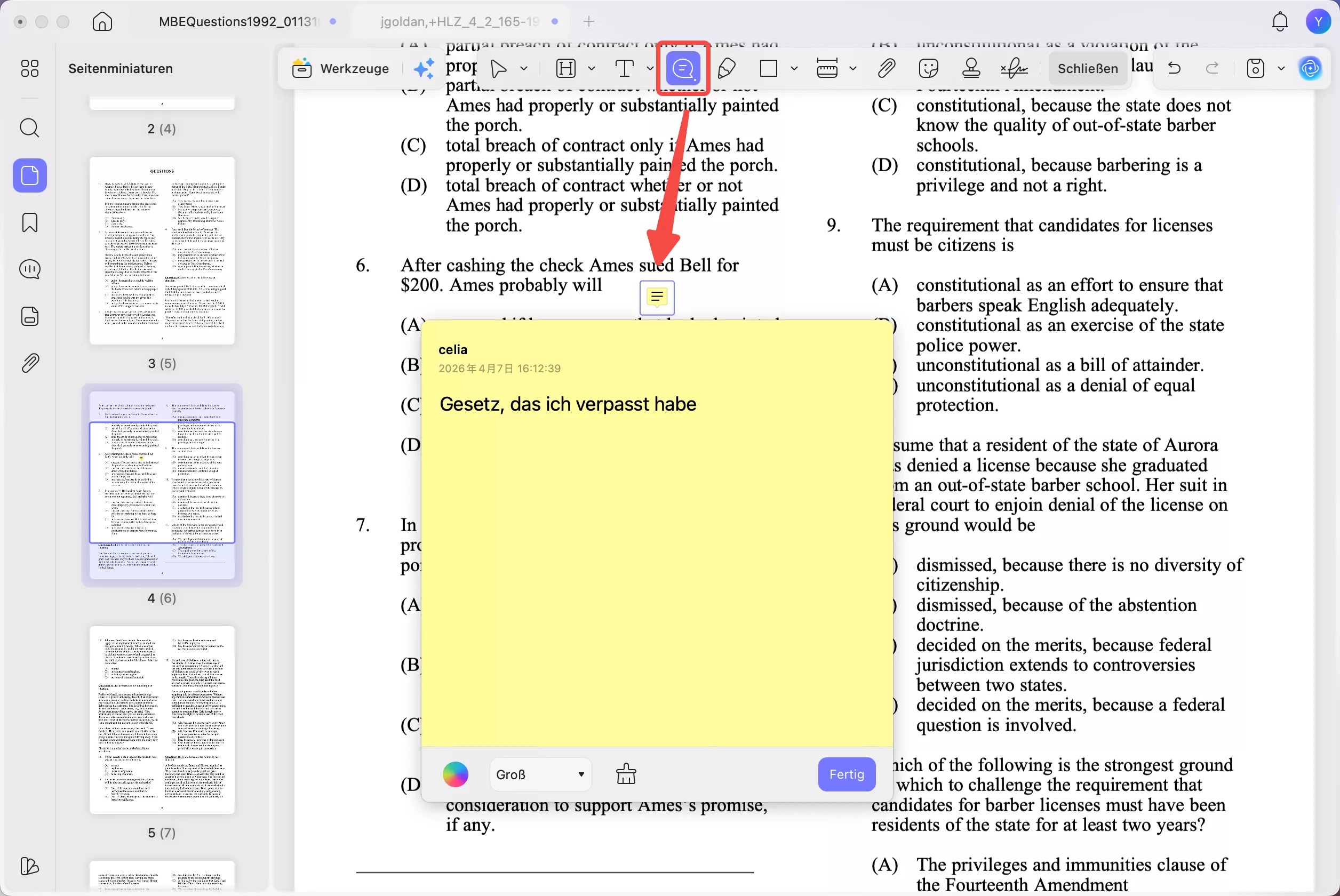
Task: Click the undo arrow
Action: (x=1174, y=69)
